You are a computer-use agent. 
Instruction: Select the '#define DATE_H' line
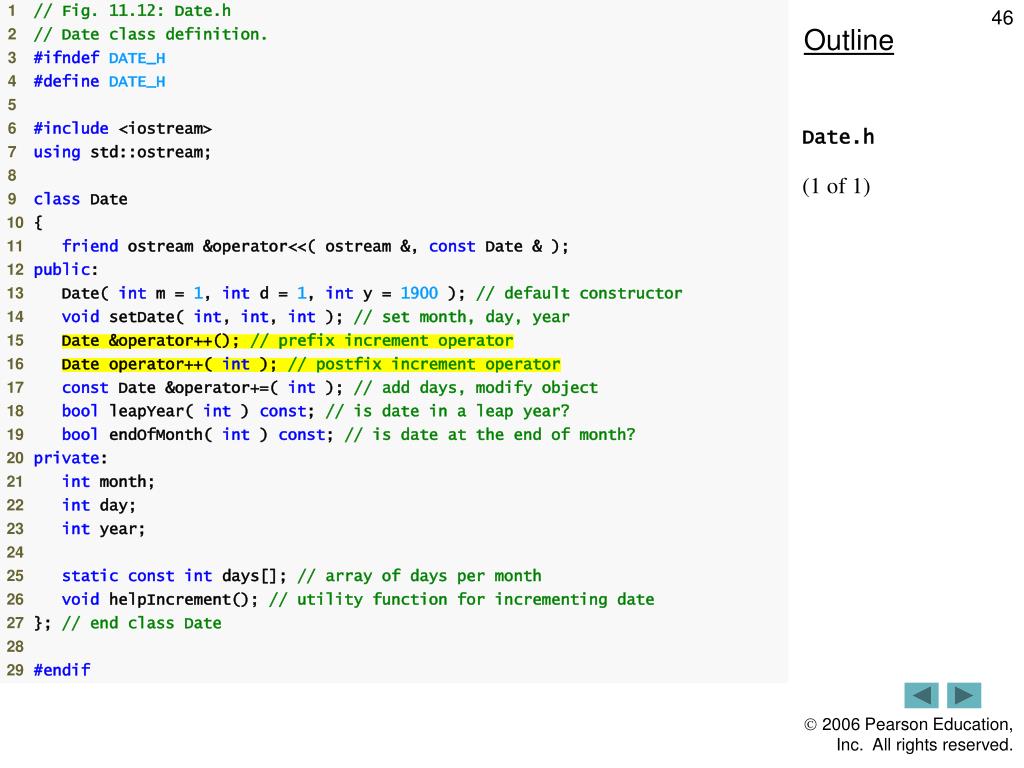(99, 82)
